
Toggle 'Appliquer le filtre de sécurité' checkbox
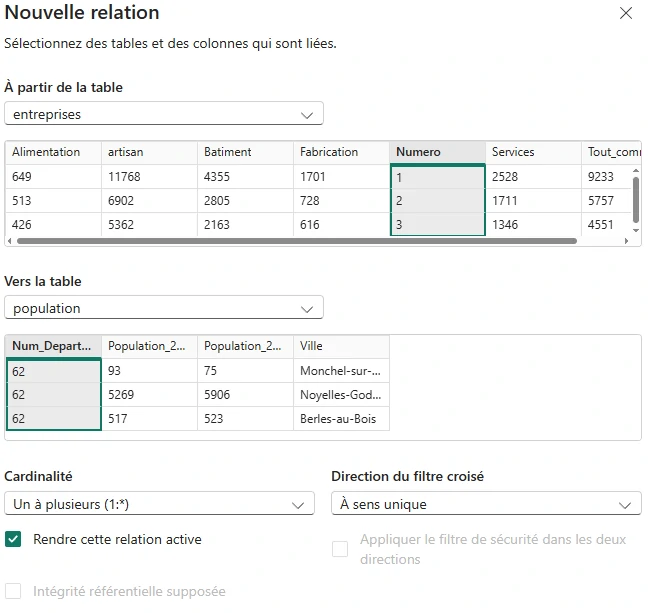[x=340, y=549]
